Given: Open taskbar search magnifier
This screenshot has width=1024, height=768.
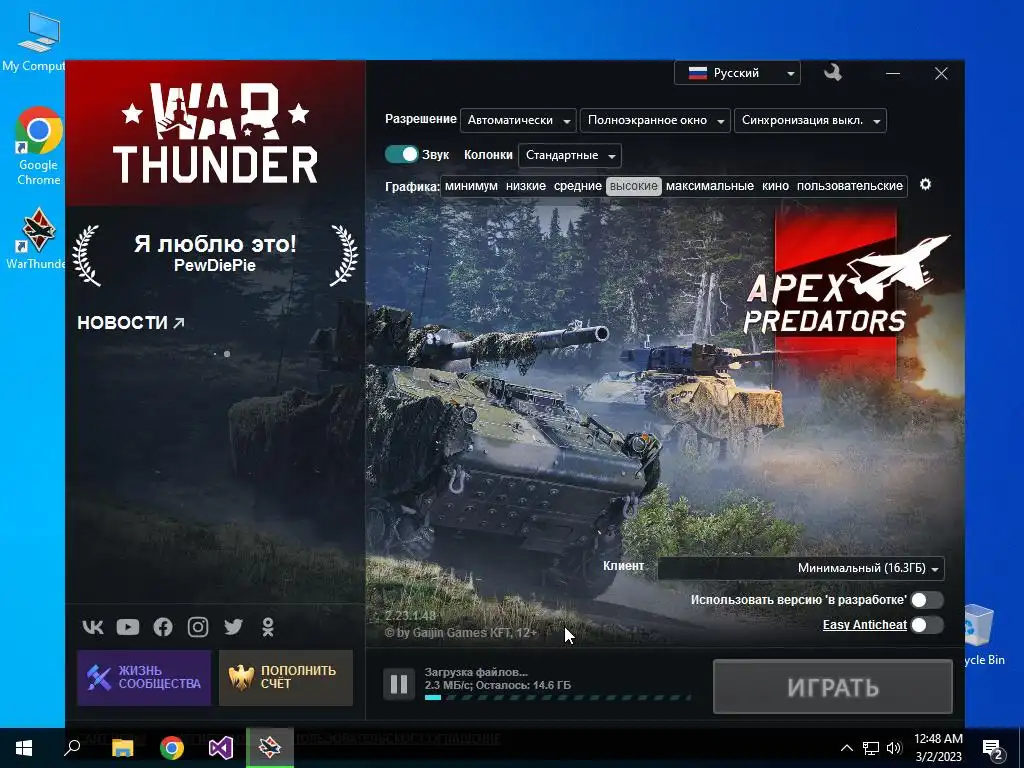Looking at the screenshot, I should click(x=72, y=748).
